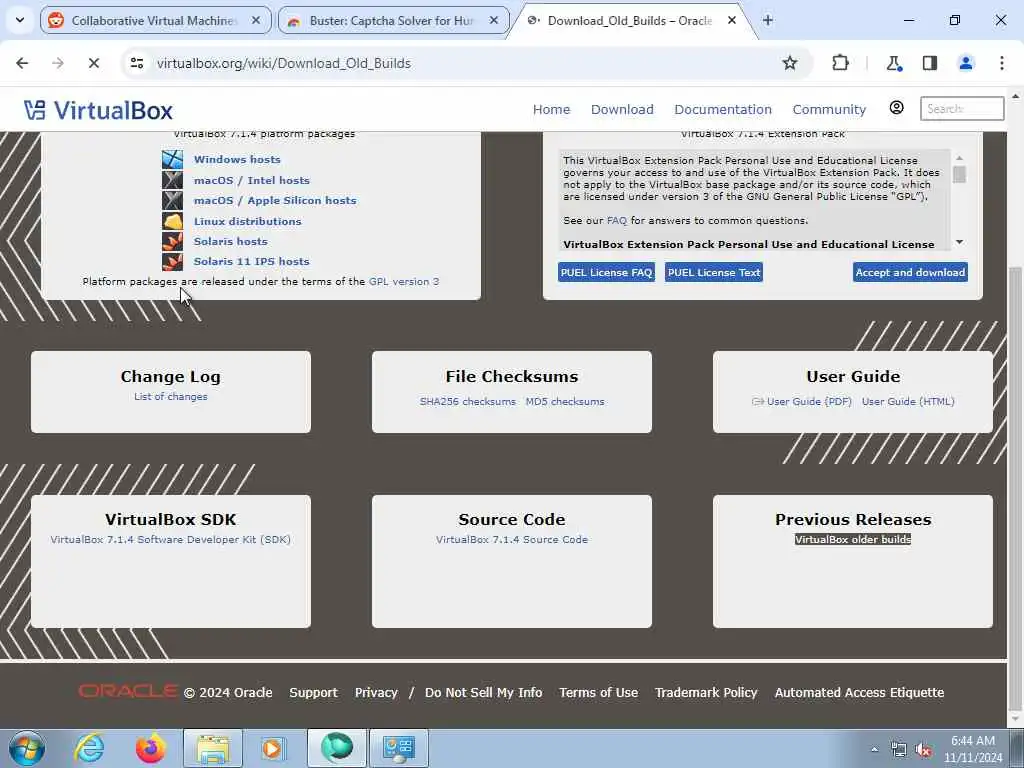Click the Solaris 11 IPS hosts icon
Viewport: 1024px width, 768px height.
(172, 261)
